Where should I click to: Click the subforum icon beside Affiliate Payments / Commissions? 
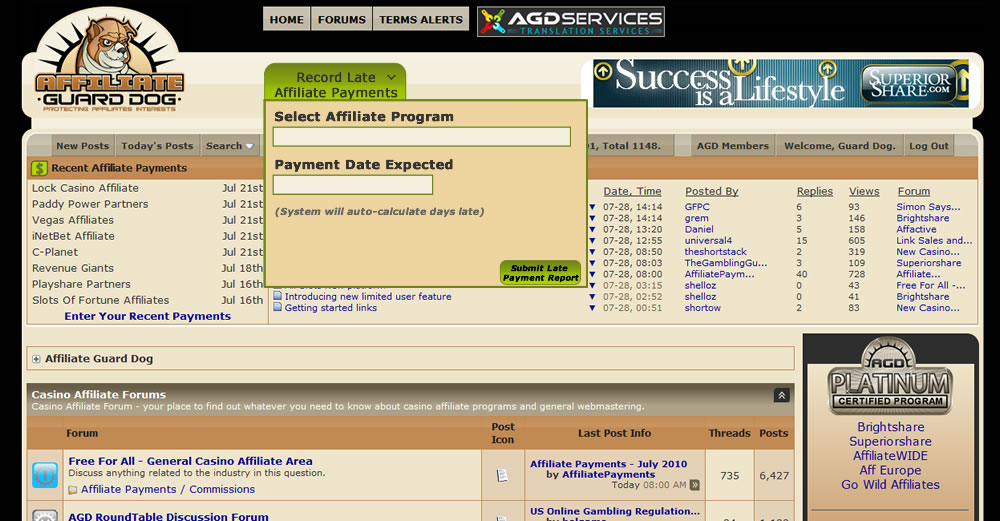point(73,490)
